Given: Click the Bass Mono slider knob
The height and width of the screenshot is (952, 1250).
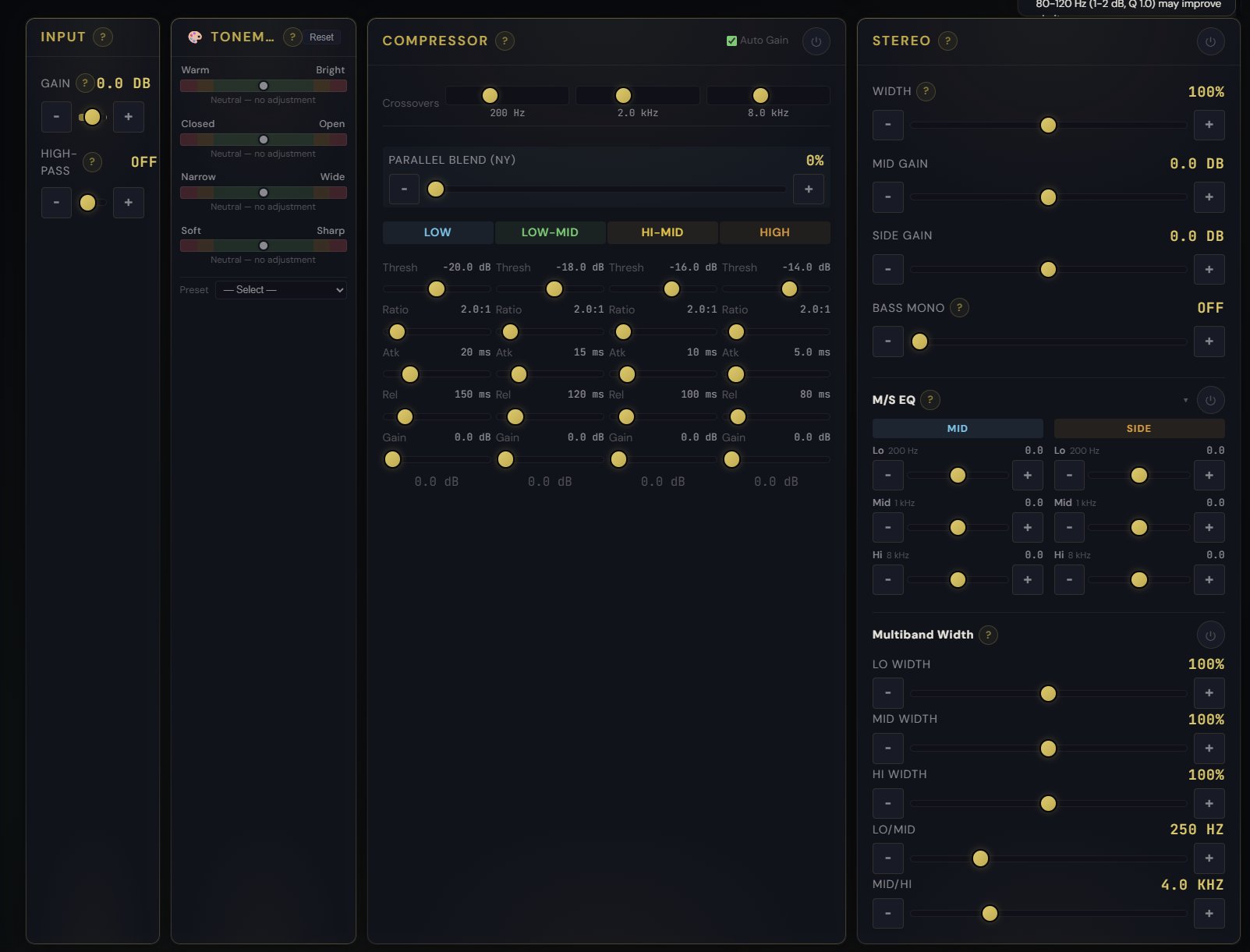Looking at the screenshot, I should click(x=919, y=342).
